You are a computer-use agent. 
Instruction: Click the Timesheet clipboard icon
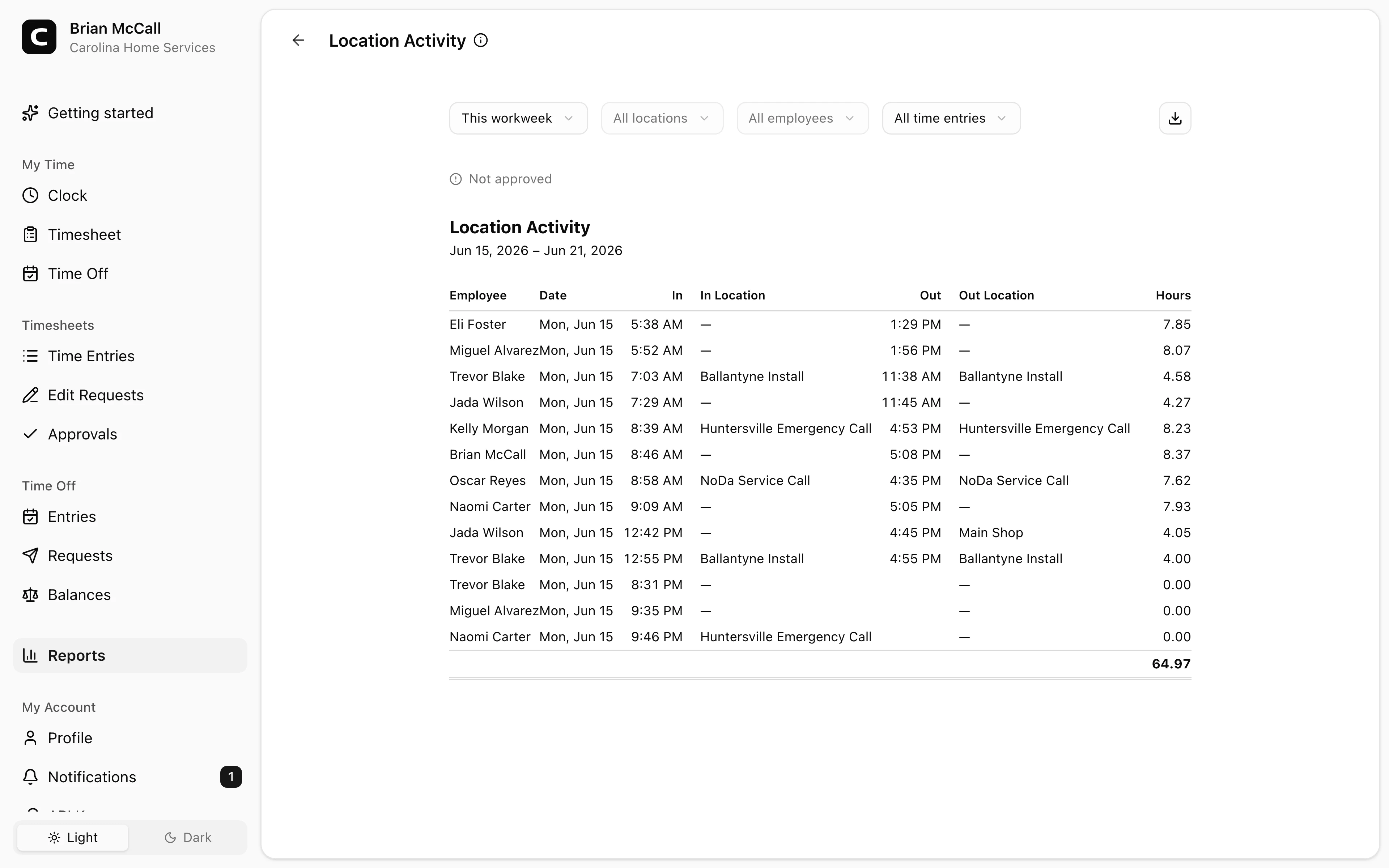point(30,235)
